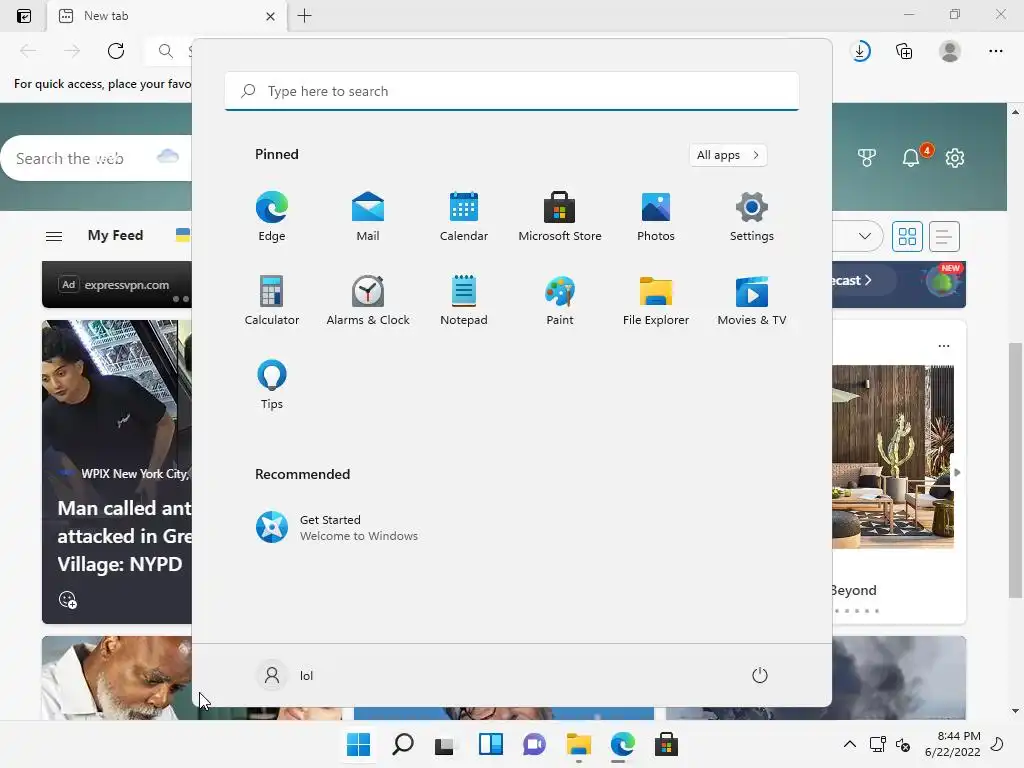The width and height of the screenshot is (1024, 768).
Task: Open Man called anti NYPD news story
Action: click(x=117, y=472)
